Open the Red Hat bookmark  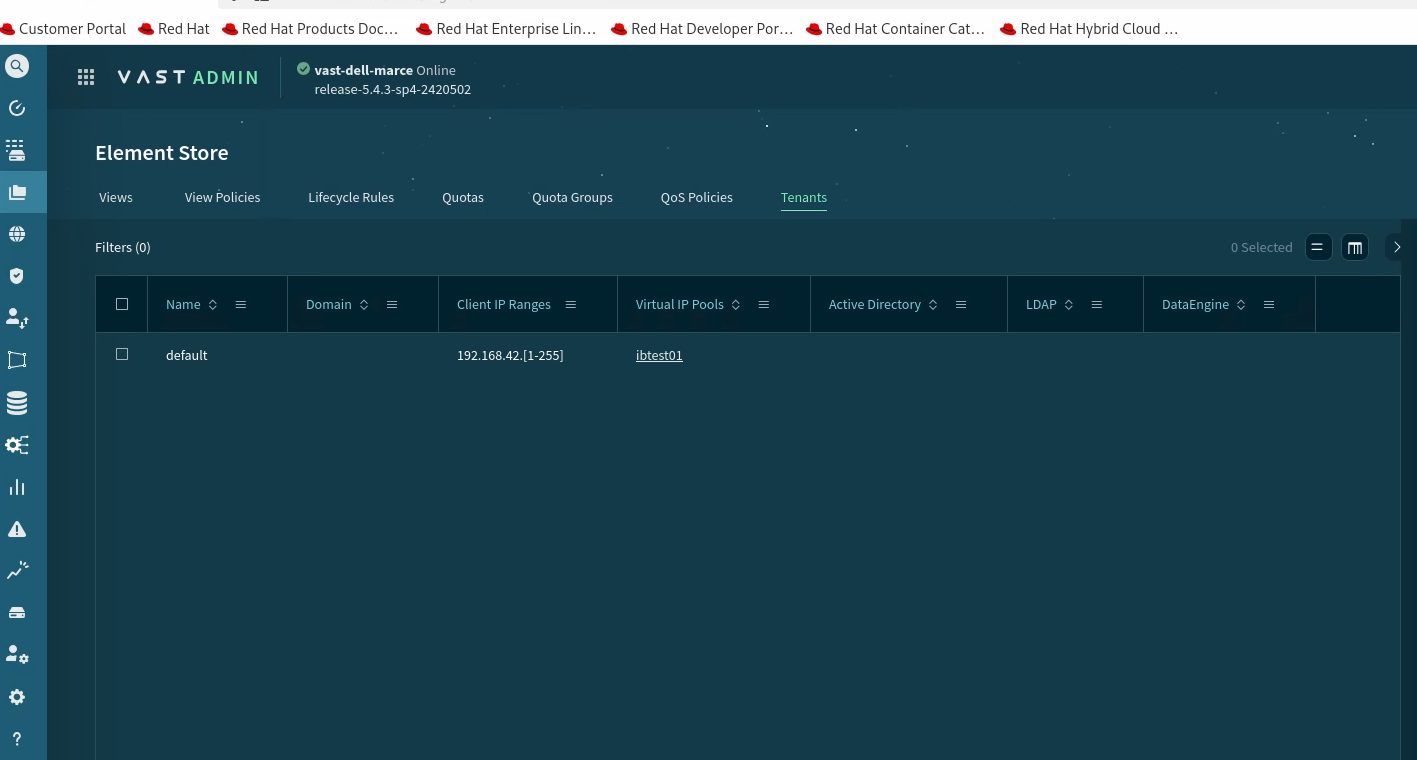point(174,29)
